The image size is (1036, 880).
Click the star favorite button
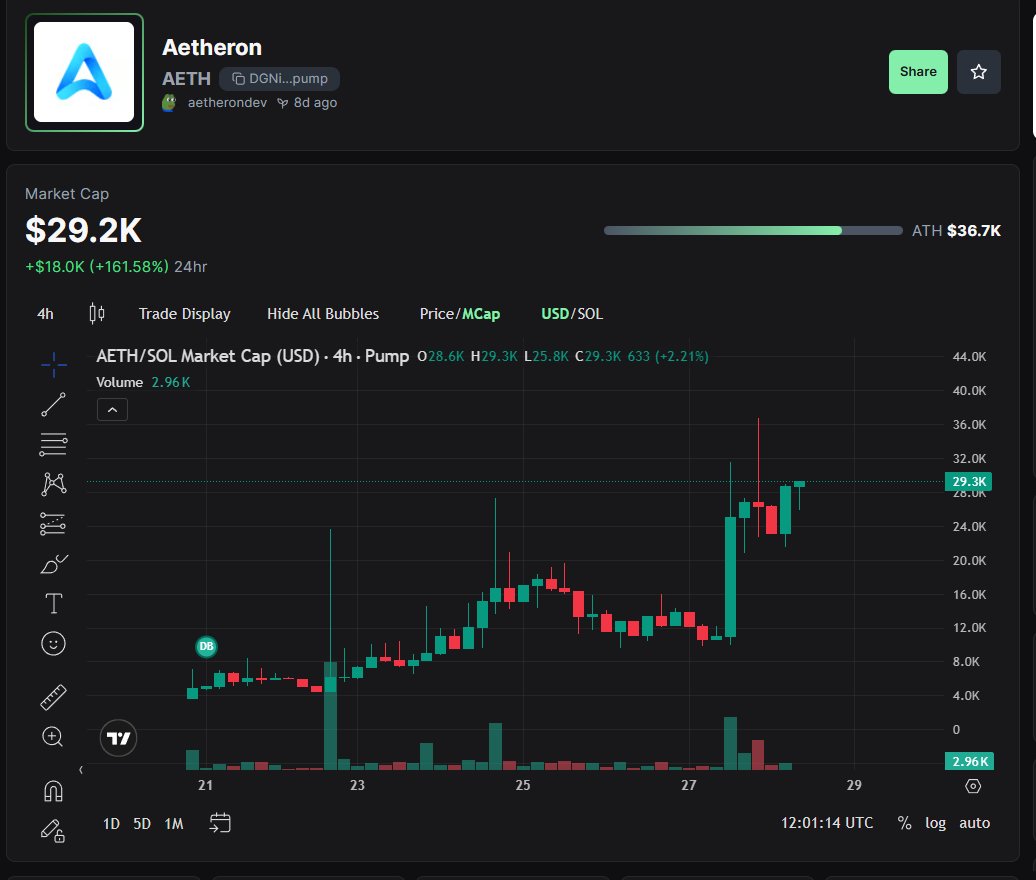point(979,72)
